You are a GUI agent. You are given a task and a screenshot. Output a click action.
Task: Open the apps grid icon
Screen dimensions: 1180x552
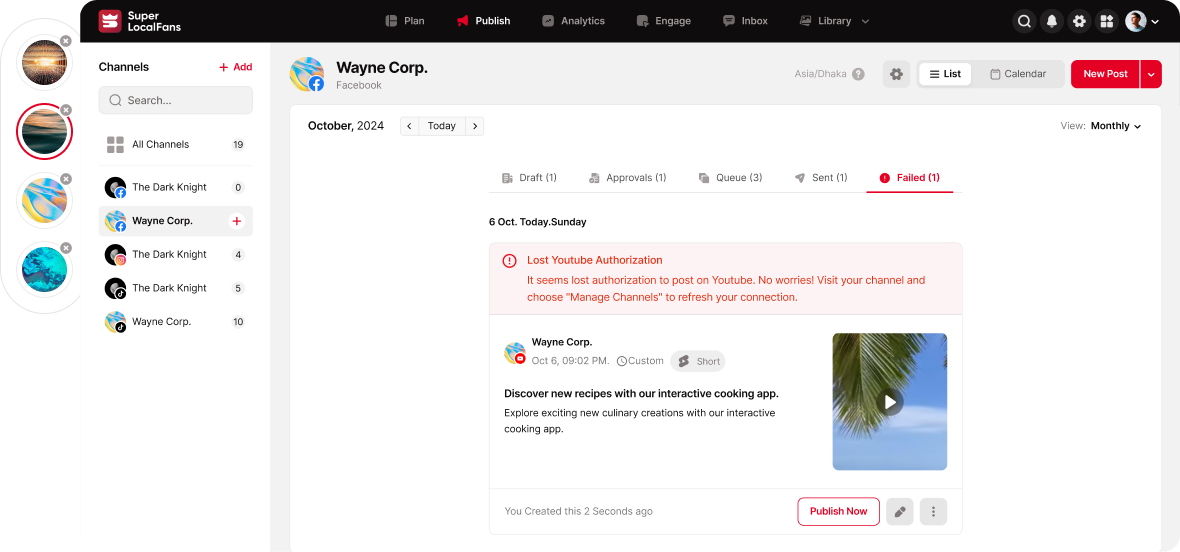point(1106,21)
